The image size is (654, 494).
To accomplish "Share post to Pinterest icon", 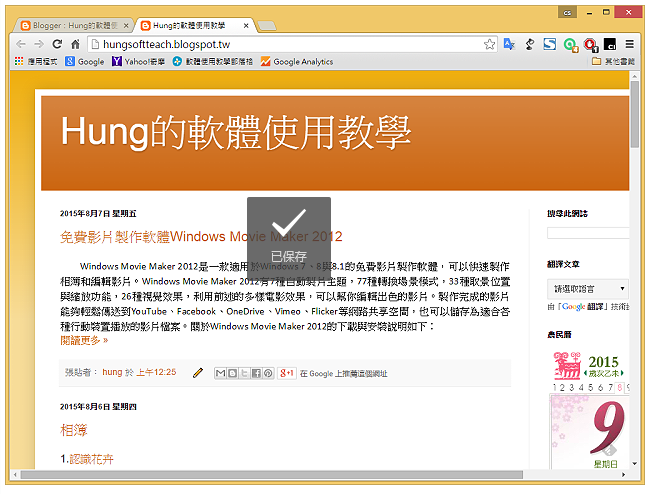I will [269, 373].
